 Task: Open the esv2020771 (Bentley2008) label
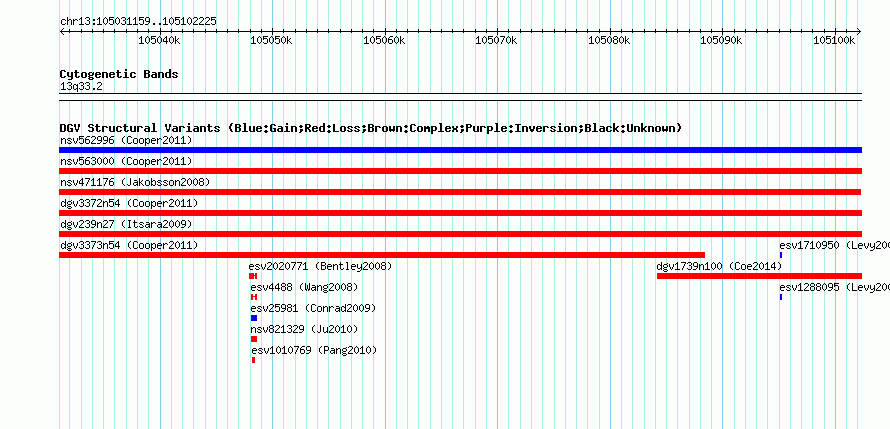click(x=320, y=266)
